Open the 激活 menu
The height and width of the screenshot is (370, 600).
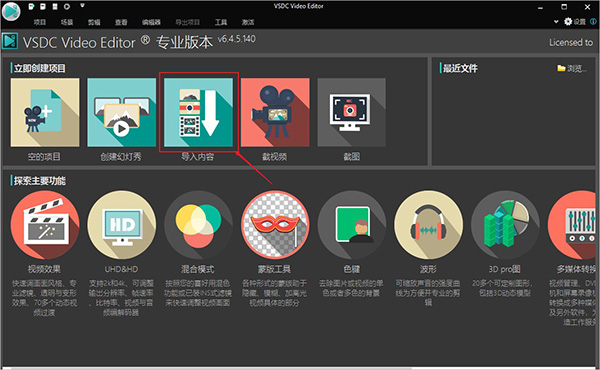(x=248, y=22)
